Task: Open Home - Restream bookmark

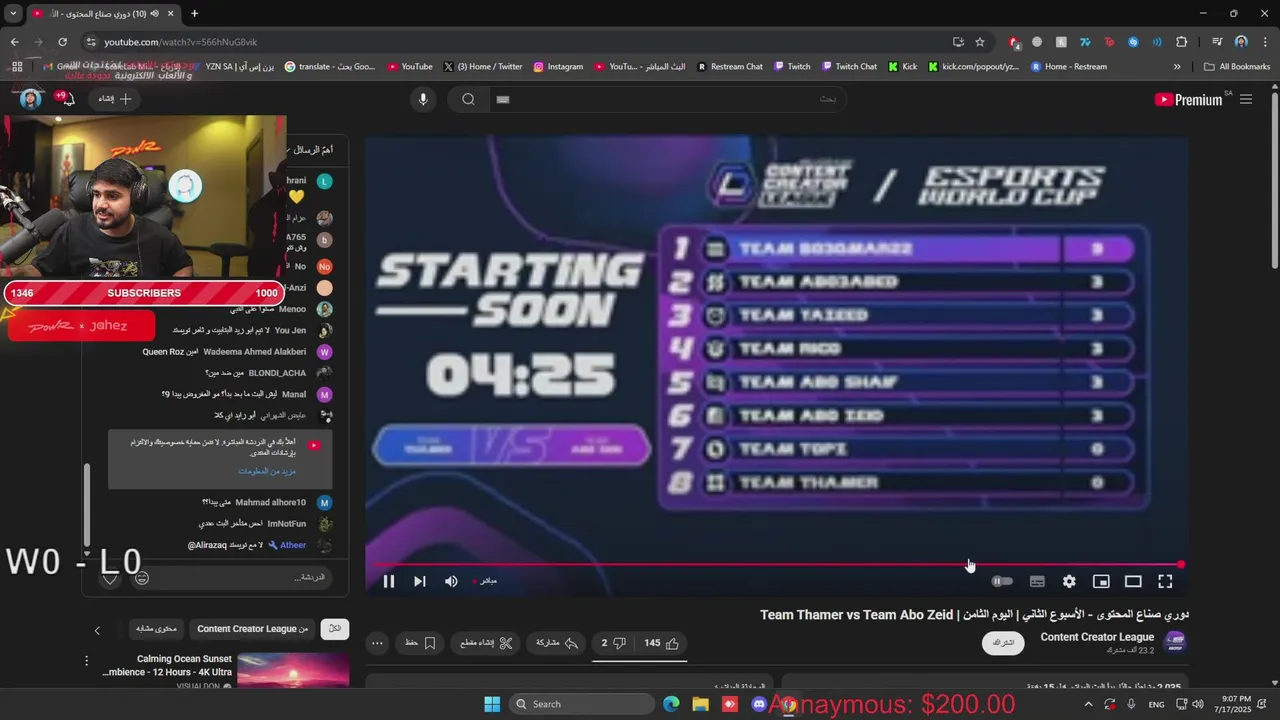Action: pos(1068,67)
